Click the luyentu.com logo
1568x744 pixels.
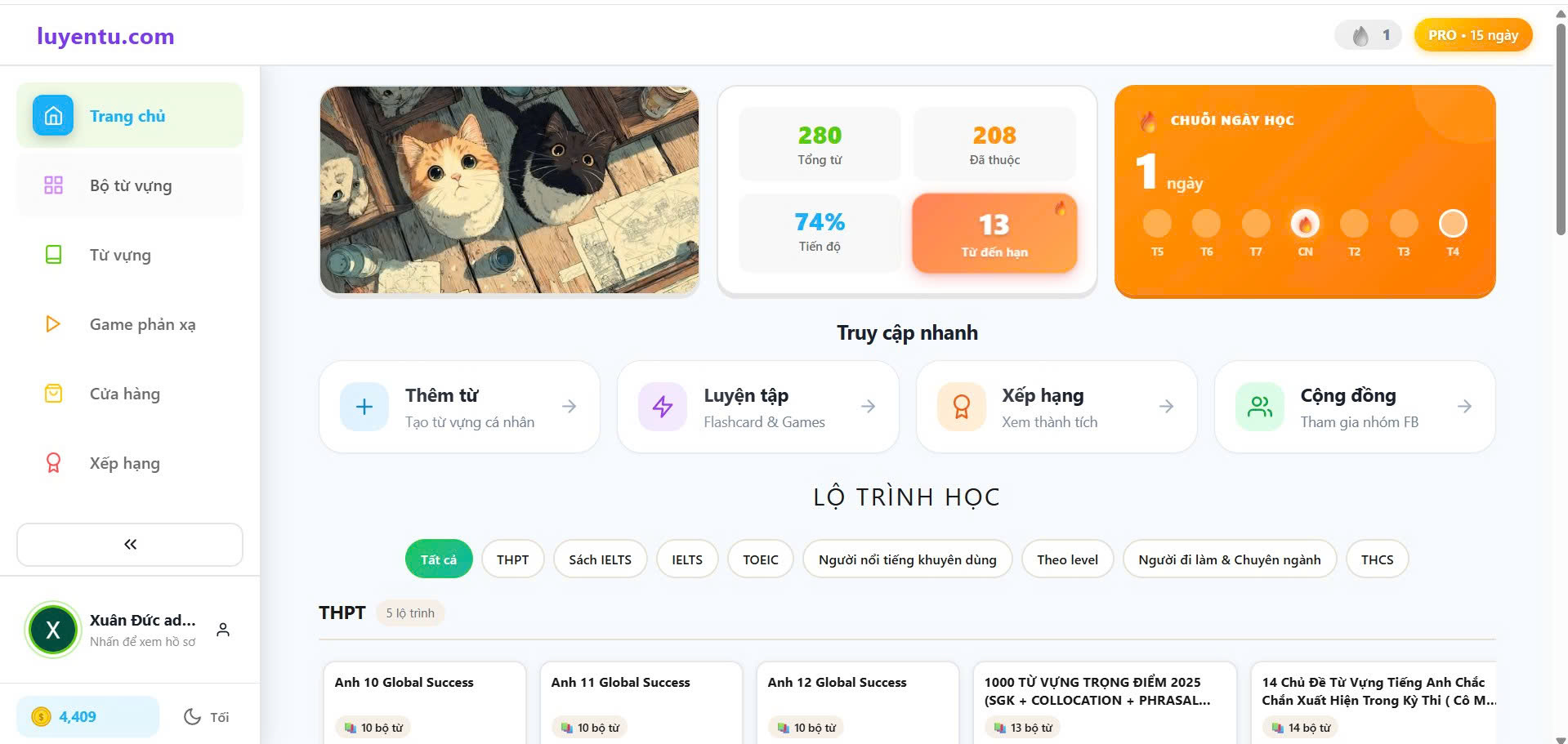point(105,36)
